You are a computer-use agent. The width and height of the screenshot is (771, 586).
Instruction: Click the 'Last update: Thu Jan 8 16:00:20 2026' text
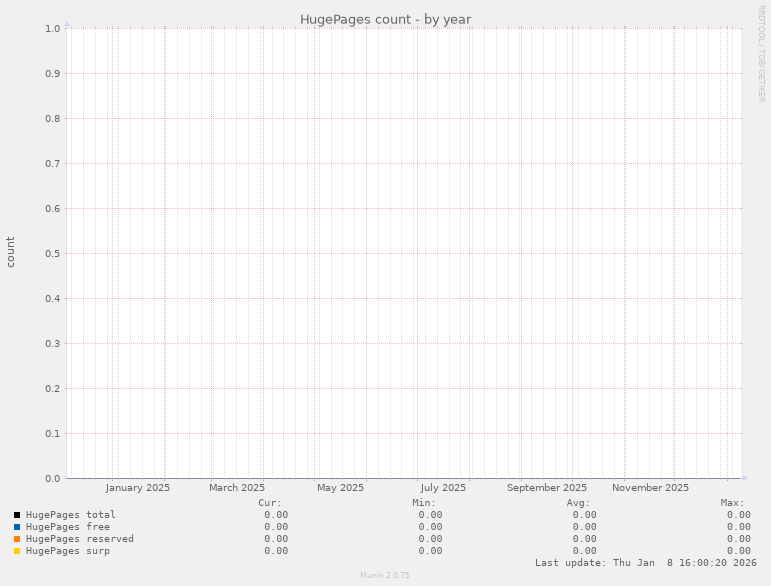coord(646,563)
